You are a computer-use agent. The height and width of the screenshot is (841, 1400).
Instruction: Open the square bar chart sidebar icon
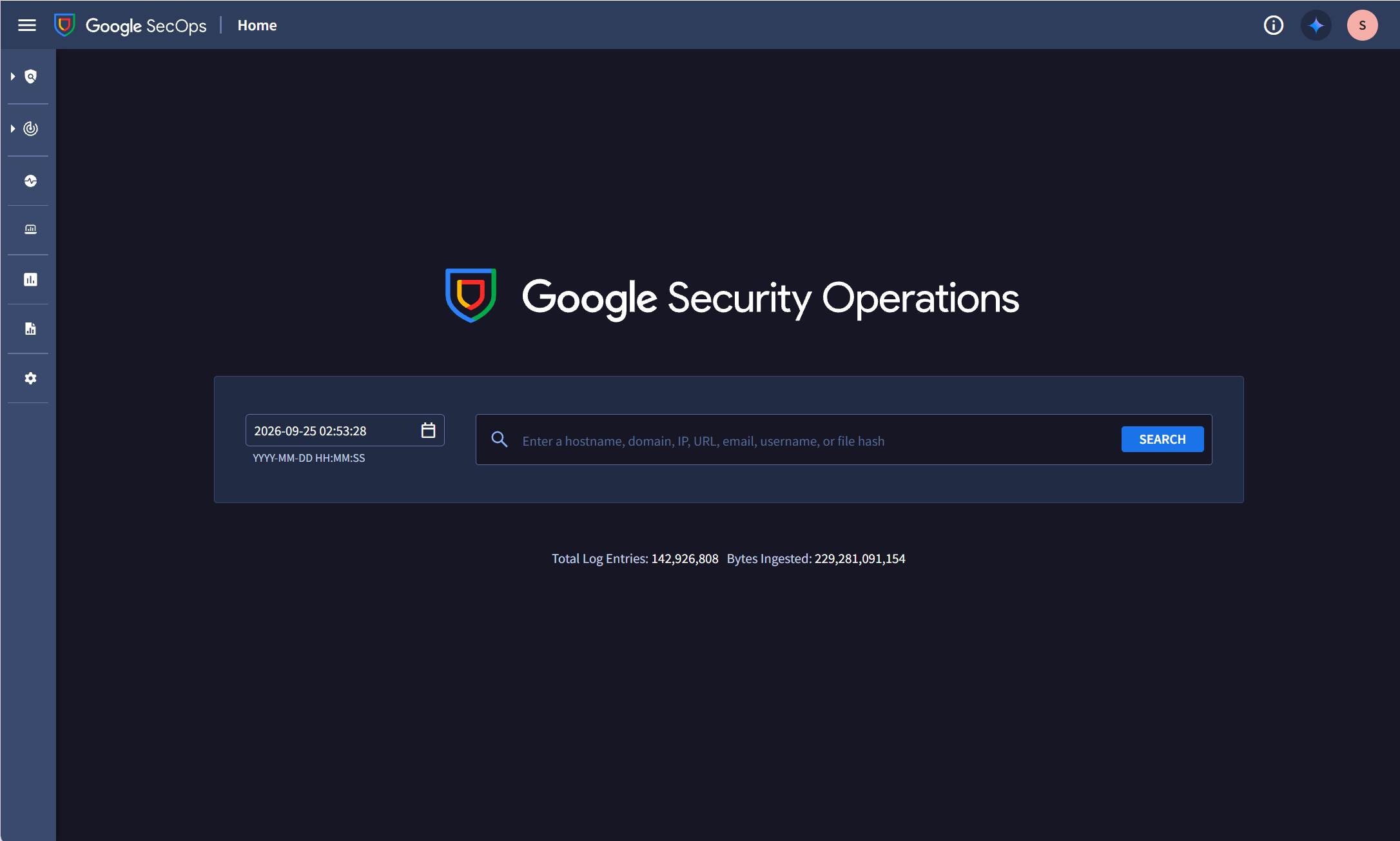30,279
